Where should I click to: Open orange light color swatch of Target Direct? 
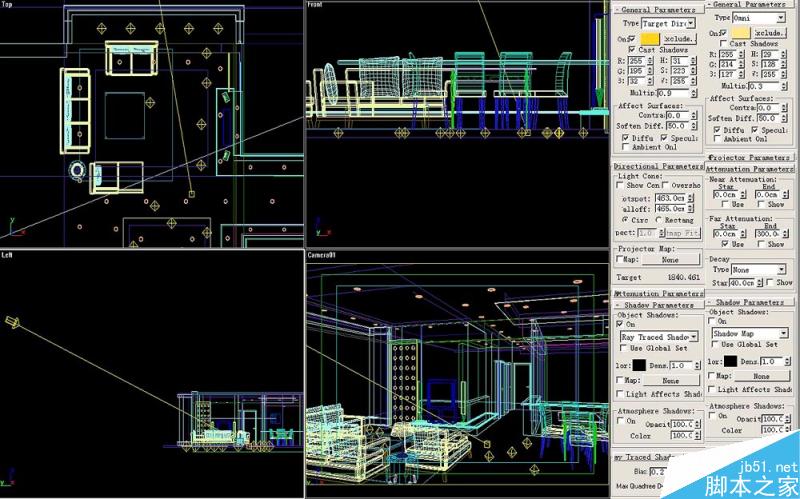[x=649, y=39]
